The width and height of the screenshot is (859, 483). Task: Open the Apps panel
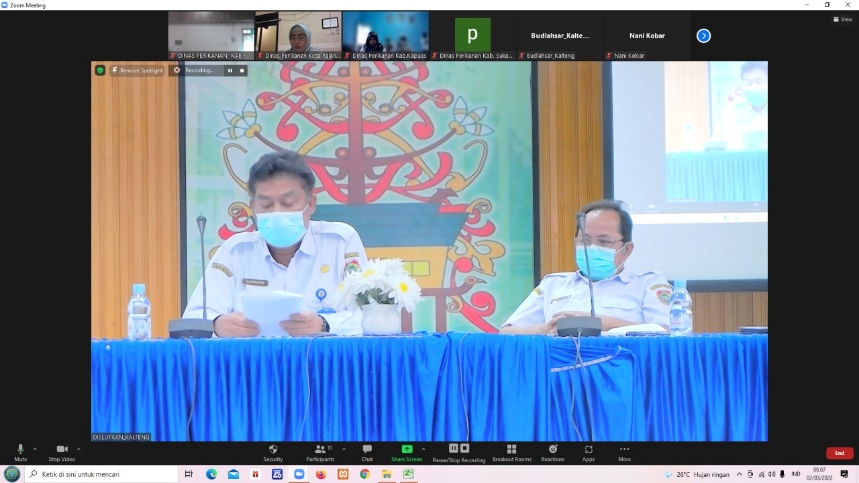[x=588, y=451]
